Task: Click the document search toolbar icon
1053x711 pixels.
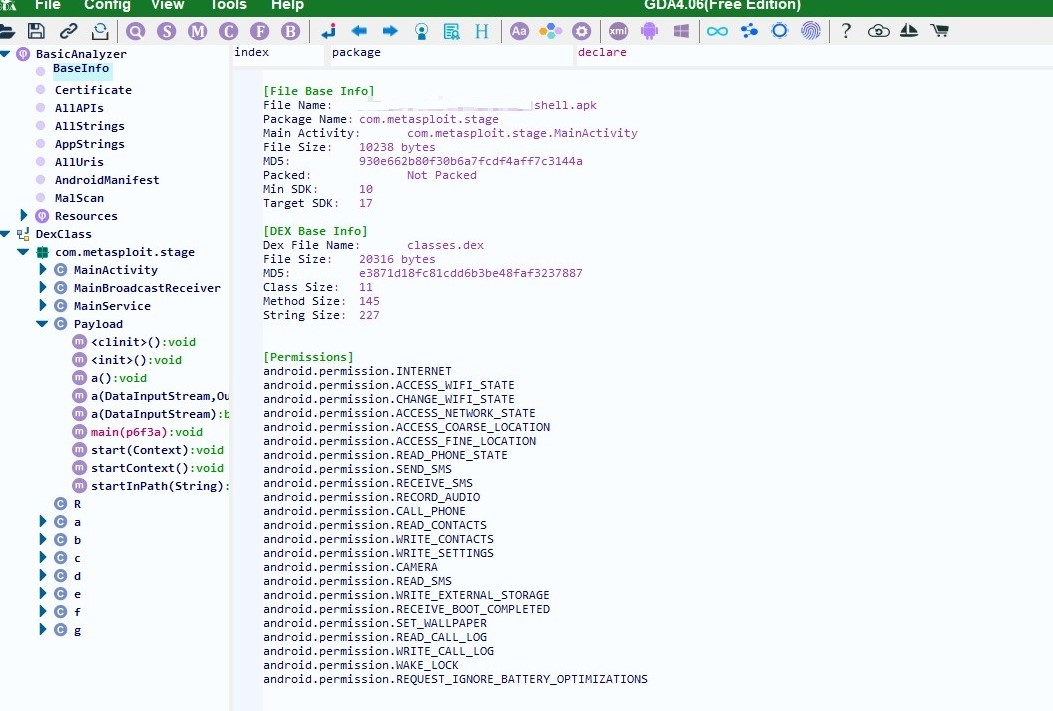Action: (x=452, y=31)
